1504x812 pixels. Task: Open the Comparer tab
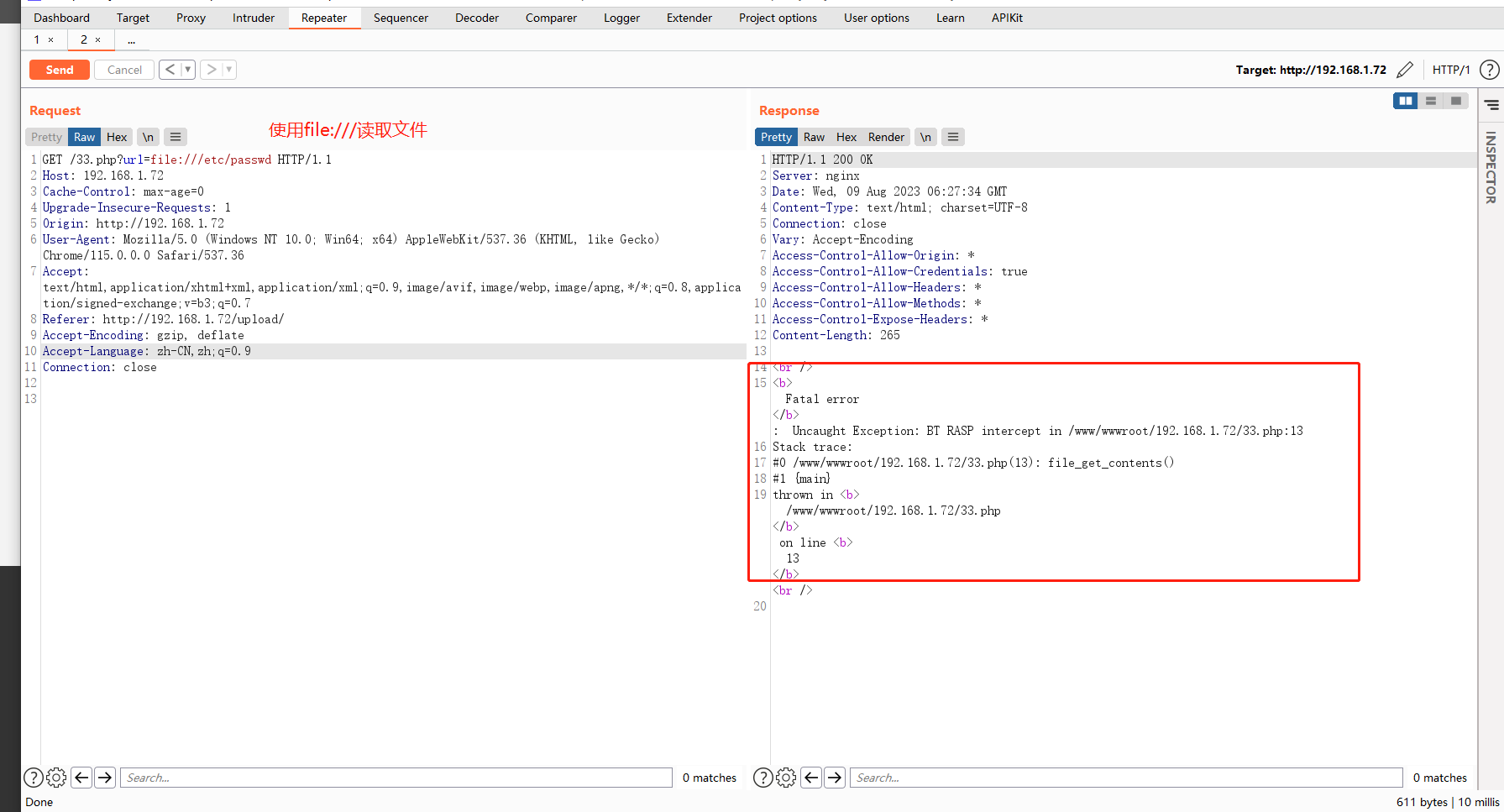point(551,18)
